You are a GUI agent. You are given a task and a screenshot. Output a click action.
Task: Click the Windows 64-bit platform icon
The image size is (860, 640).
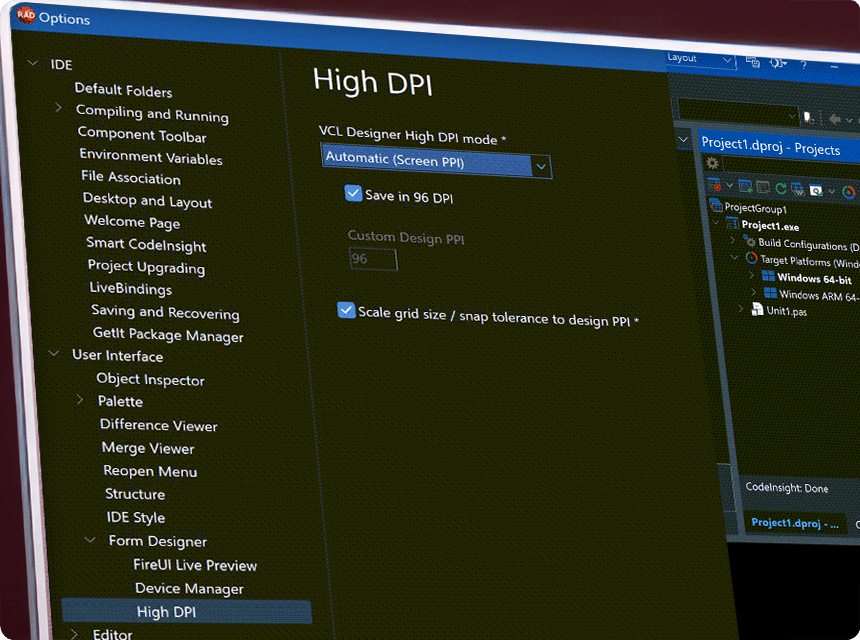(767, 277)
